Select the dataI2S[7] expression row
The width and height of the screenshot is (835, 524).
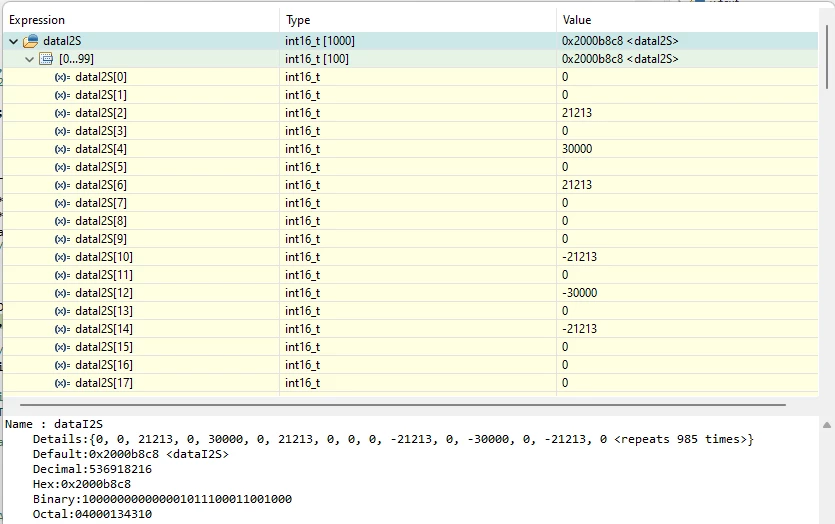click(x=410, y=203)
